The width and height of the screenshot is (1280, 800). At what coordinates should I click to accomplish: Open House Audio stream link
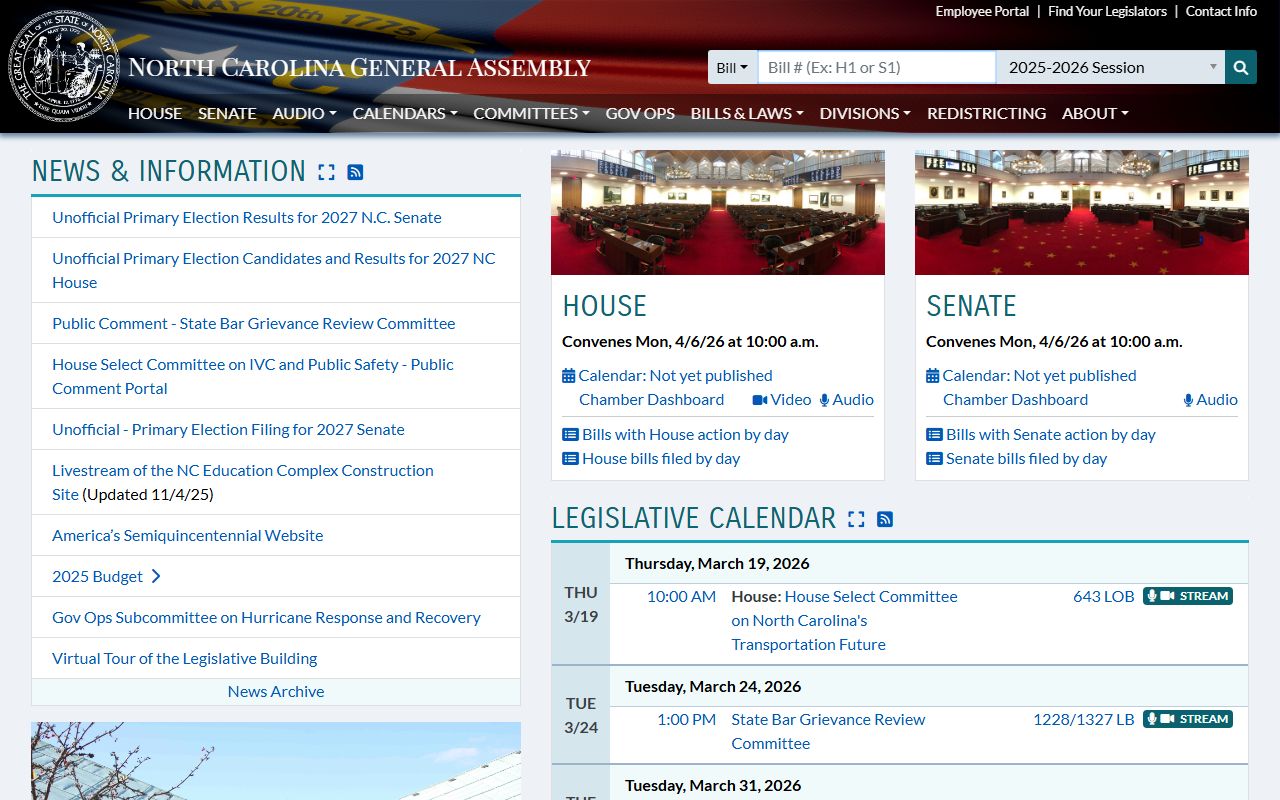click(847, 399)
